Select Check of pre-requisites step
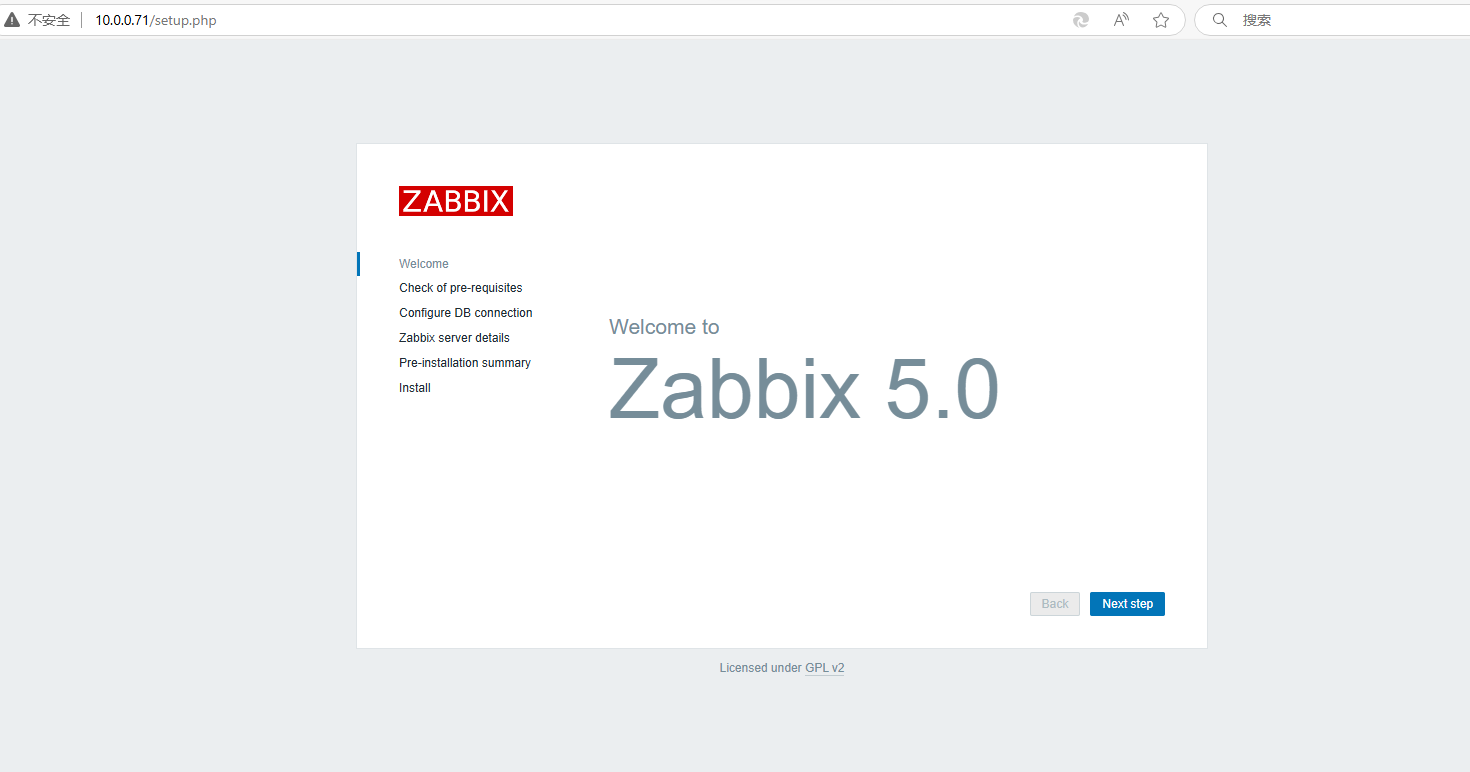Screen dimensions: 1470x772 click(461, 288)
